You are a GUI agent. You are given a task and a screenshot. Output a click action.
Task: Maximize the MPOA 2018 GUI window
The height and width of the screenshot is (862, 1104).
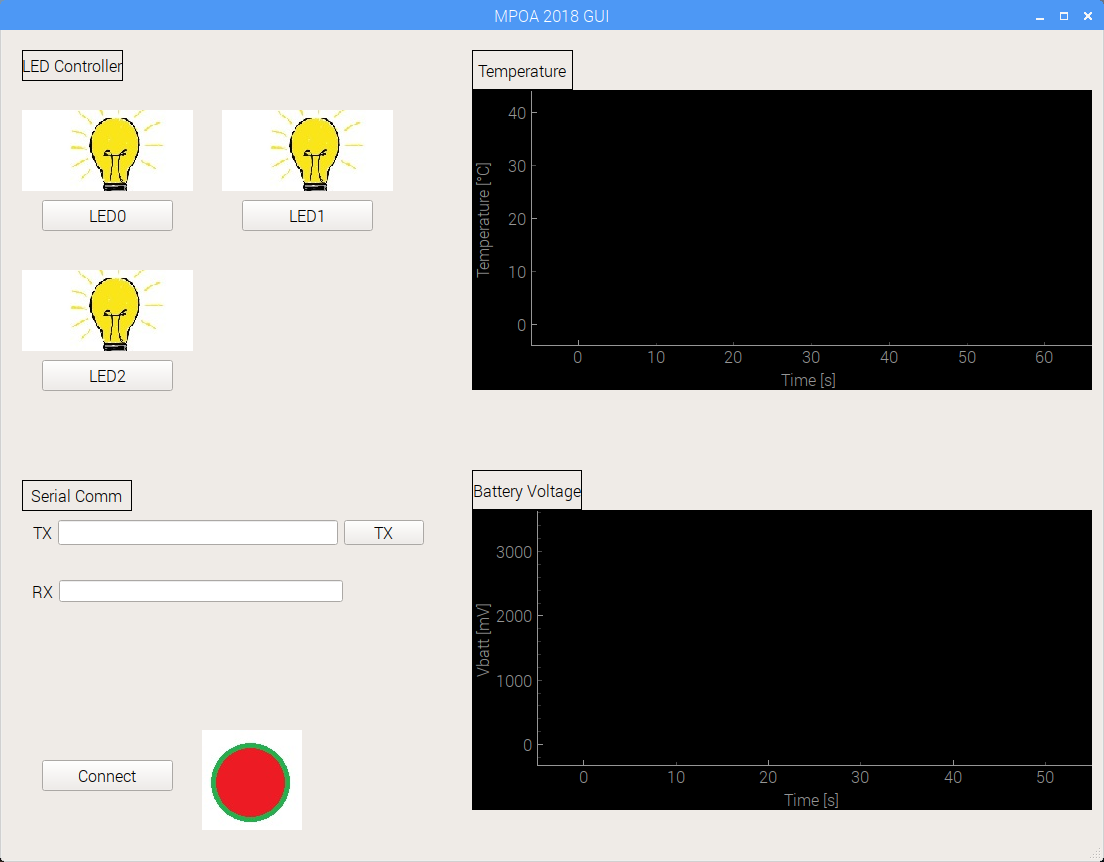click(x=1064, y=16)
